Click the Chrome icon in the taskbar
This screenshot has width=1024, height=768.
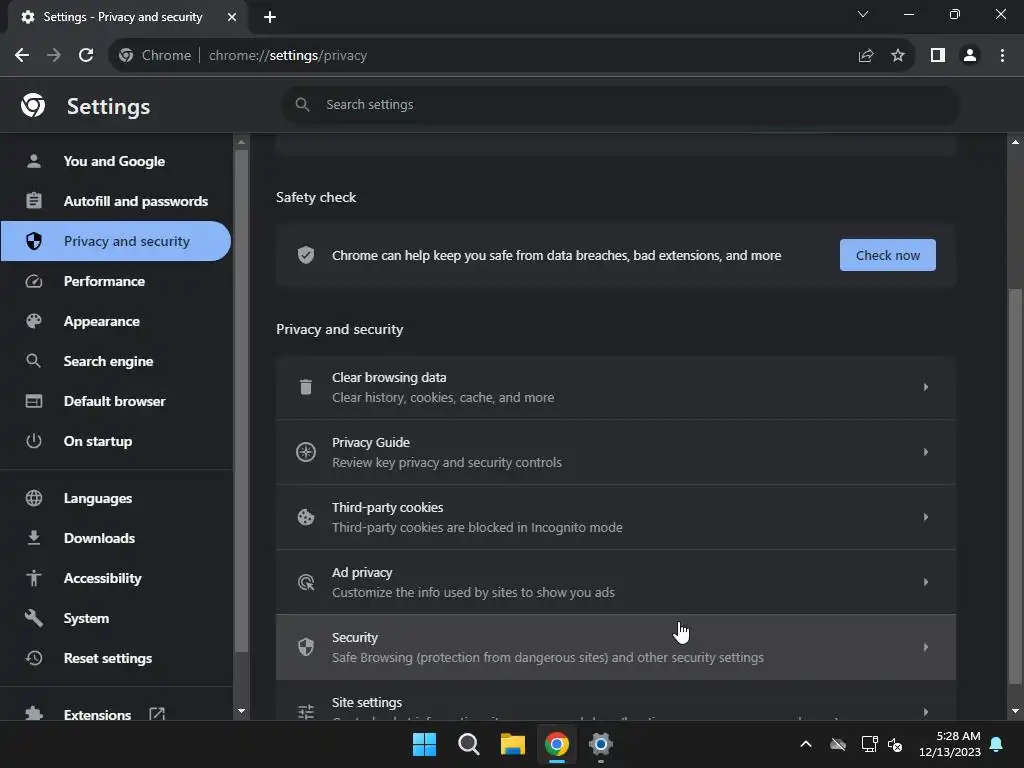[556, 744]
